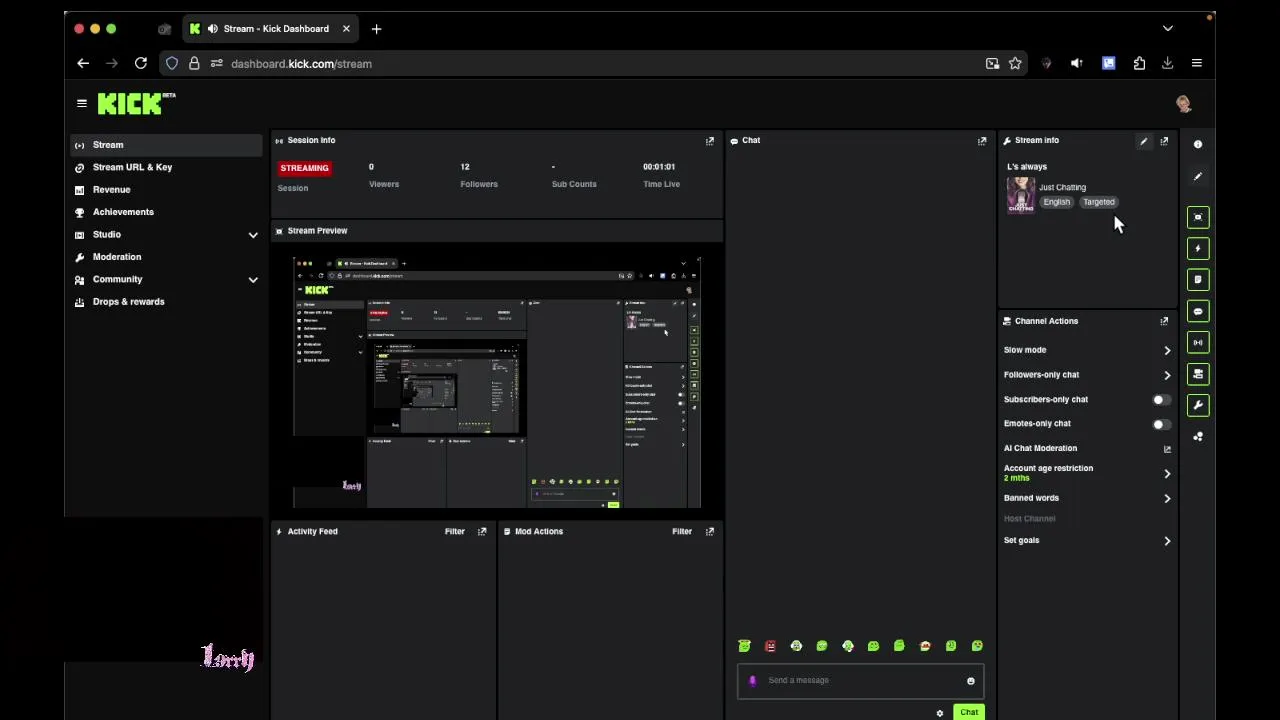The image size is (1280, 720).
Task: Click the browser address bar URL
Action: click(x=301, y=64)
